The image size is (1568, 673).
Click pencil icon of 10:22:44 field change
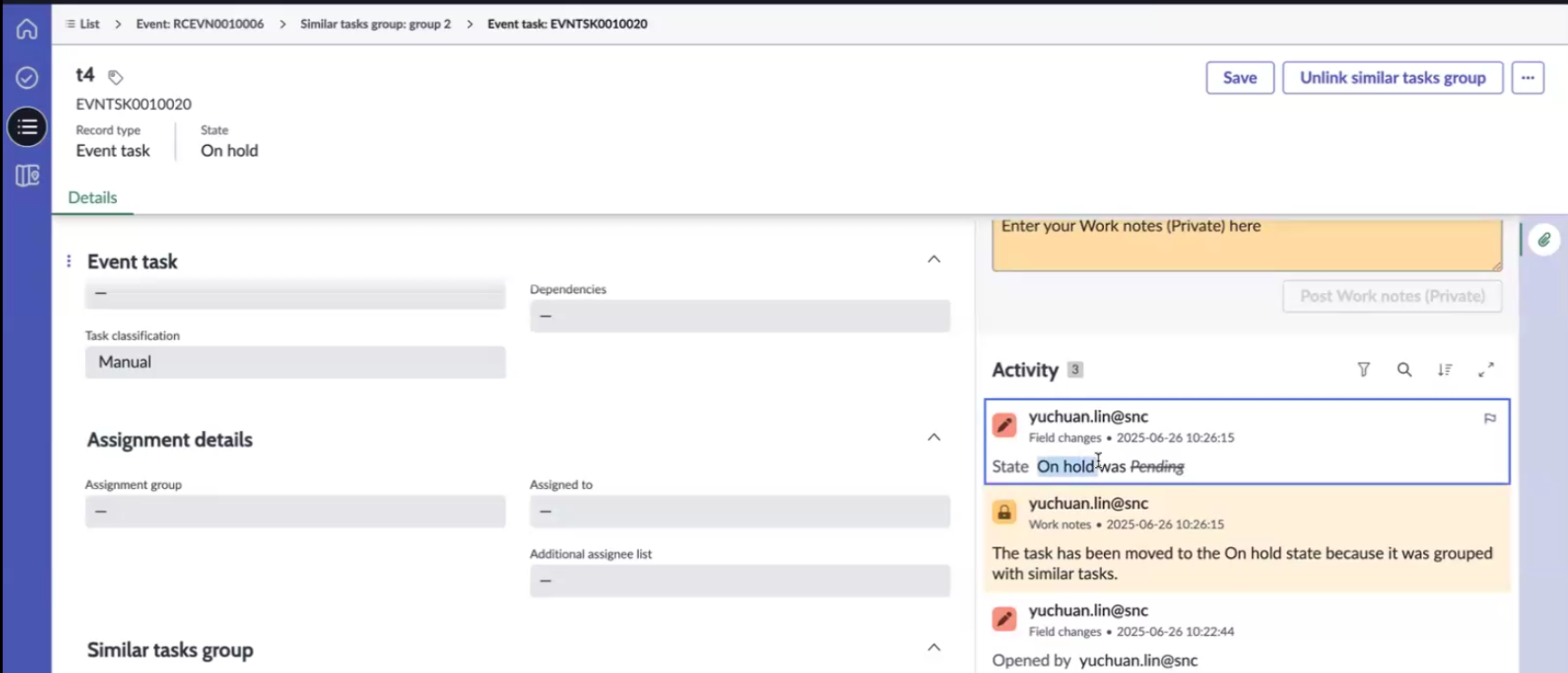tap(1004, 619)
